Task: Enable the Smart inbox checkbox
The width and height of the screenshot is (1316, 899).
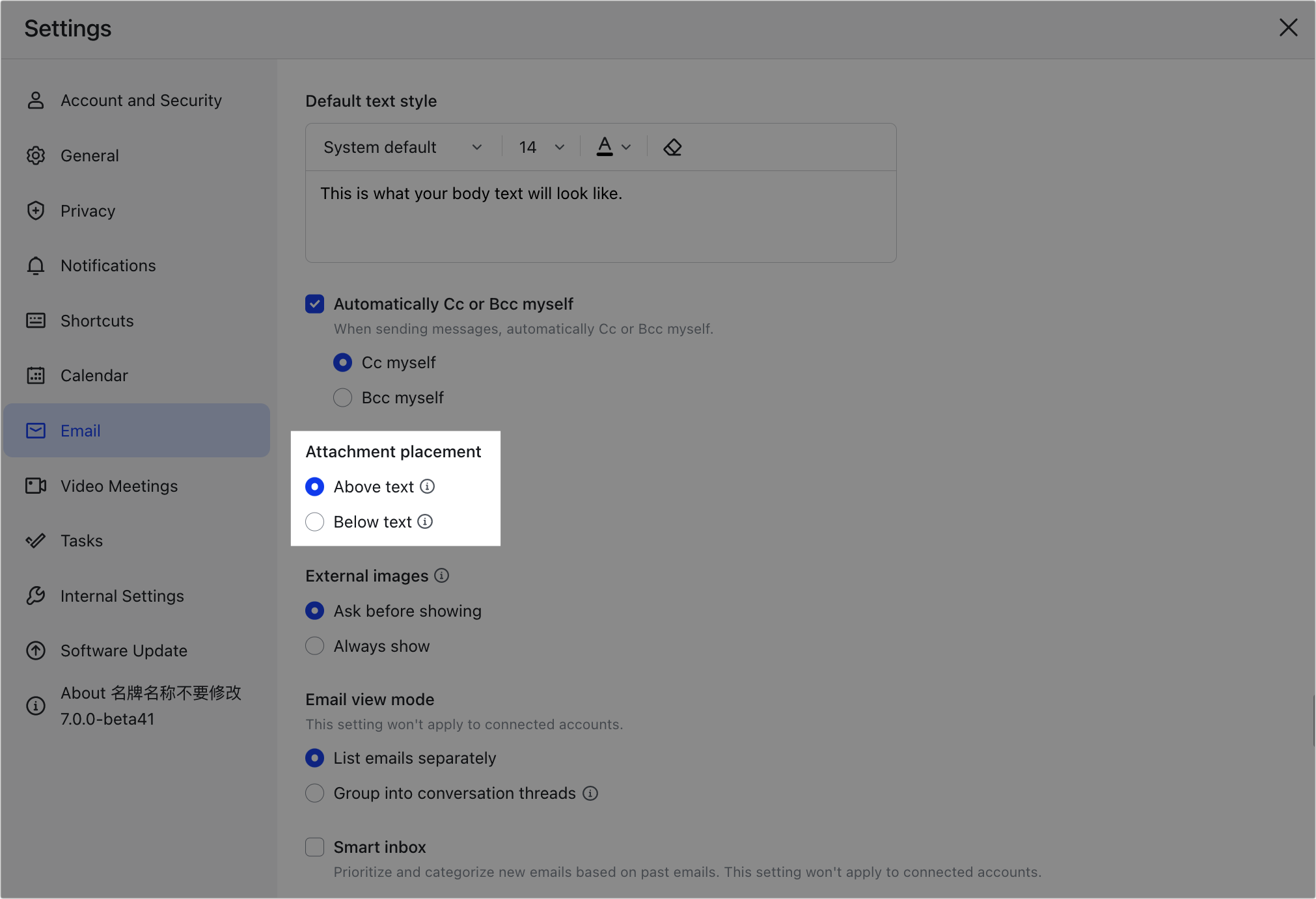Action: 314,847
